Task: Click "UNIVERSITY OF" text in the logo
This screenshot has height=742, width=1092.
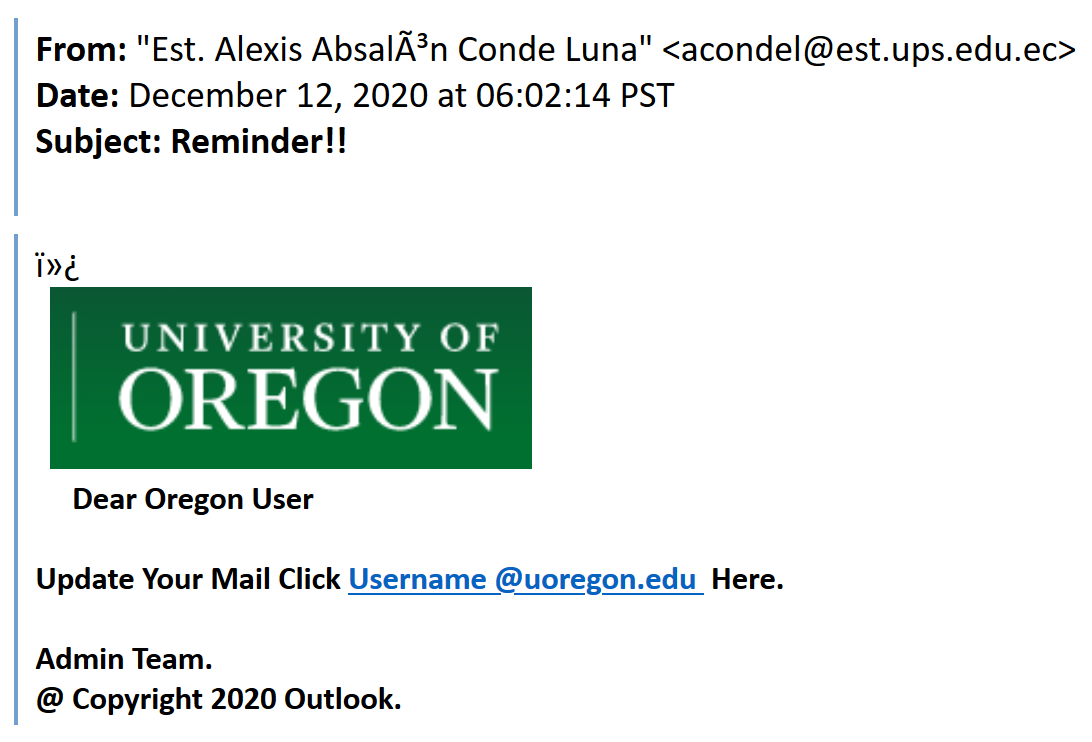Action: pyautogui.click(x=310, y=339)
